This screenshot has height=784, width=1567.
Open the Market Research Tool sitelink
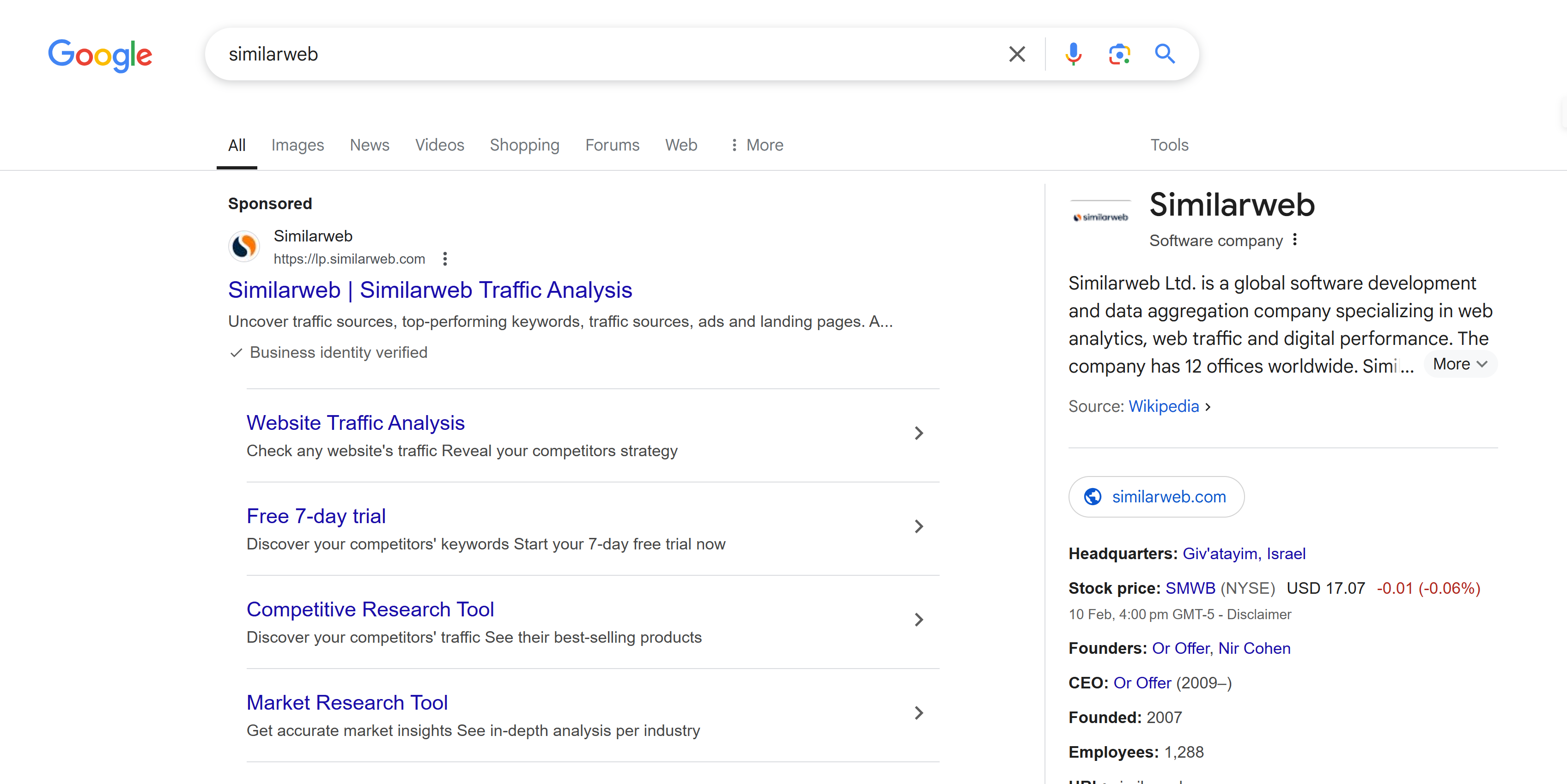tap(347, 703)
